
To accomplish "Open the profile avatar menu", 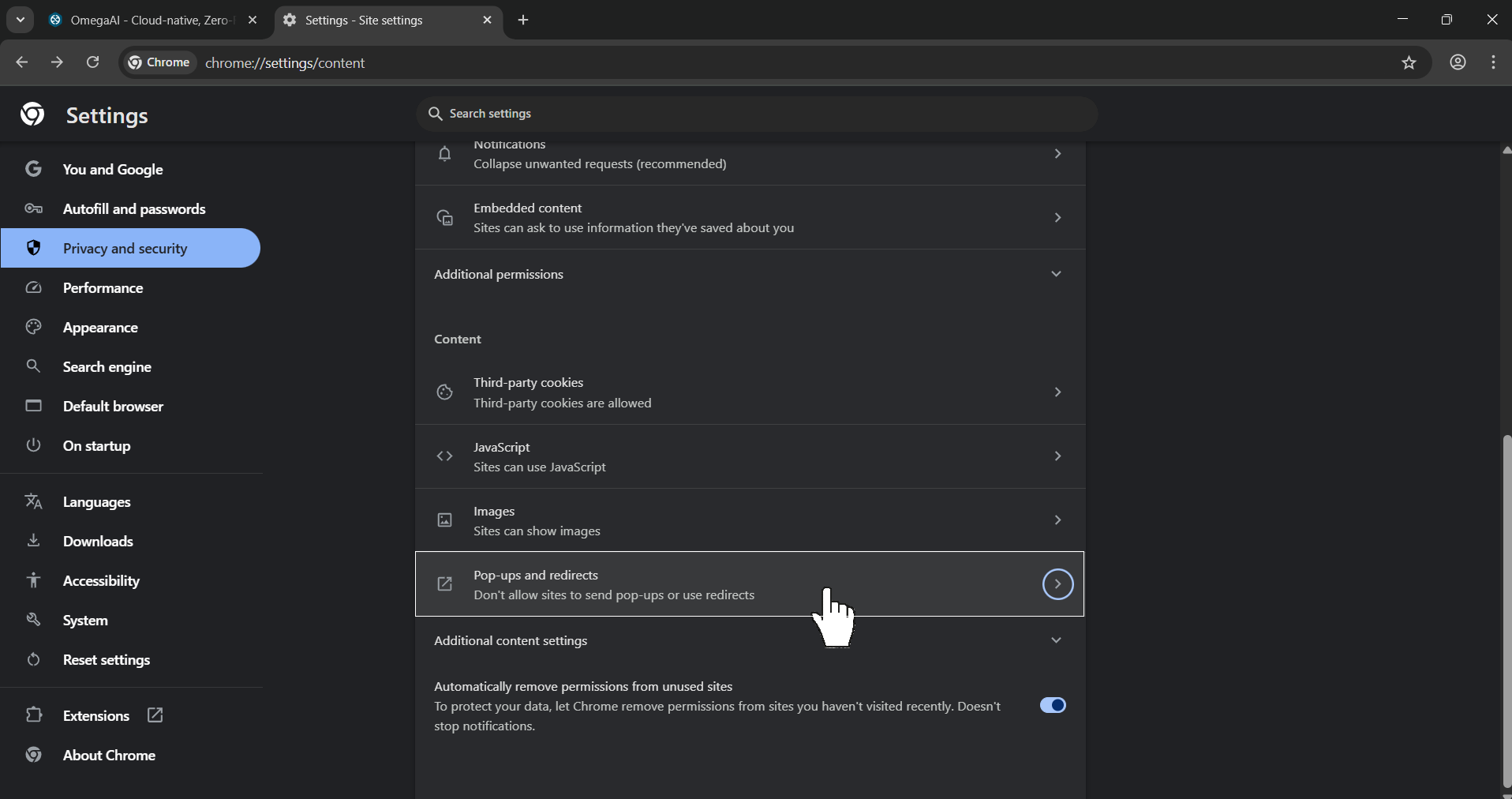I will click(x=1458, y=63).
